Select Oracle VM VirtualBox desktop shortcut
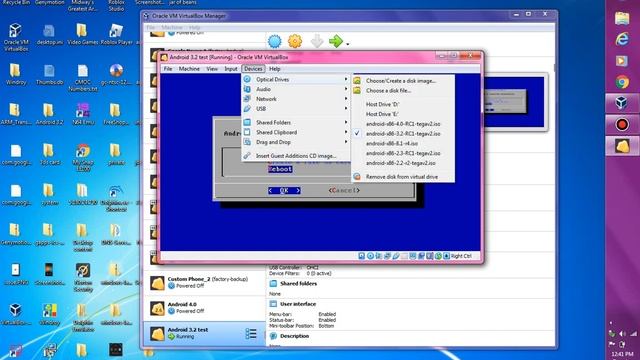This screenshot has width=640, height=360. (x=16, y=37)
